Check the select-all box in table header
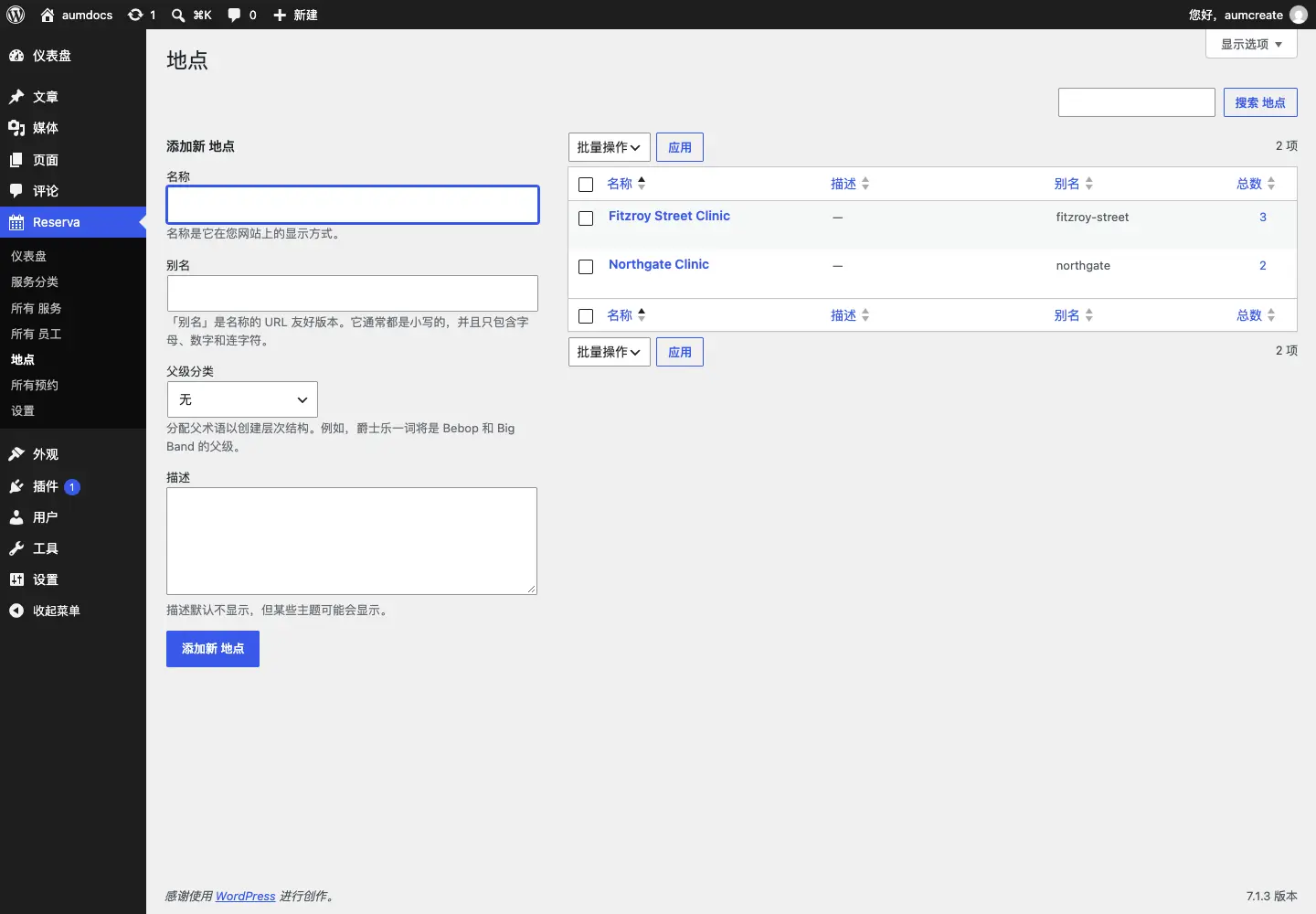The height and width of the screenshot is (914, 1316). point(586,185)
